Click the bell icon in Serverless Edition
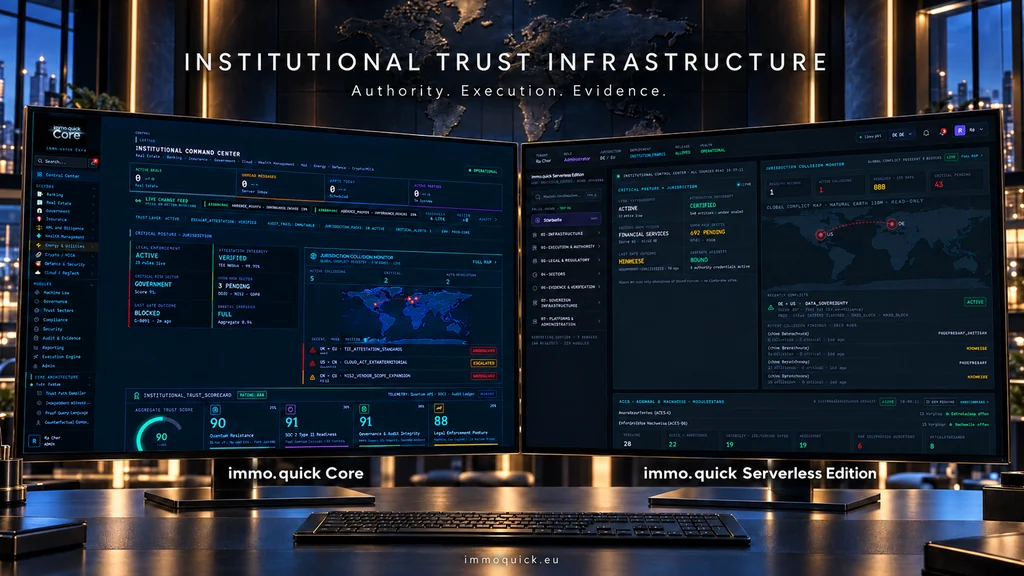 (926, 133)
